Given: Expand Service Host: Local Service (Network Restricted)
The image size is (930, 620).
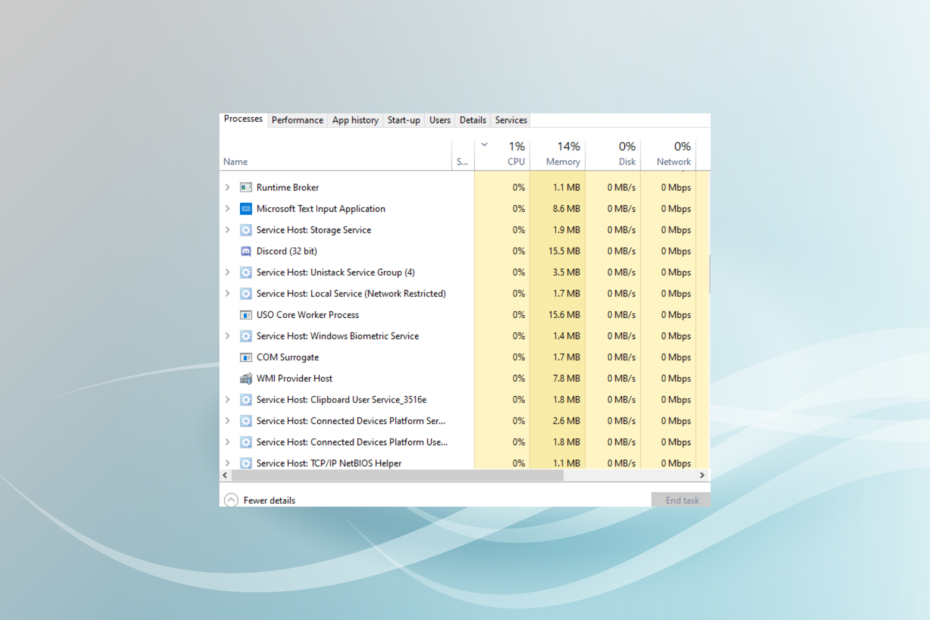Looking at the screenshot, I should pyautogui.click(x=227, y=294).
